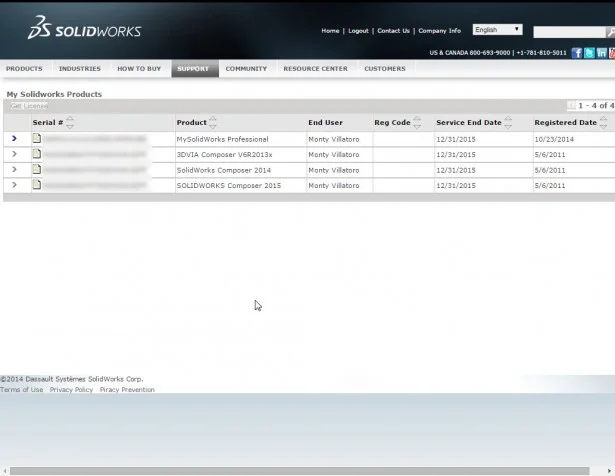Sort table by Product column arrows
The height and width of the screenshot is (476, 615).
coord(213,122)
